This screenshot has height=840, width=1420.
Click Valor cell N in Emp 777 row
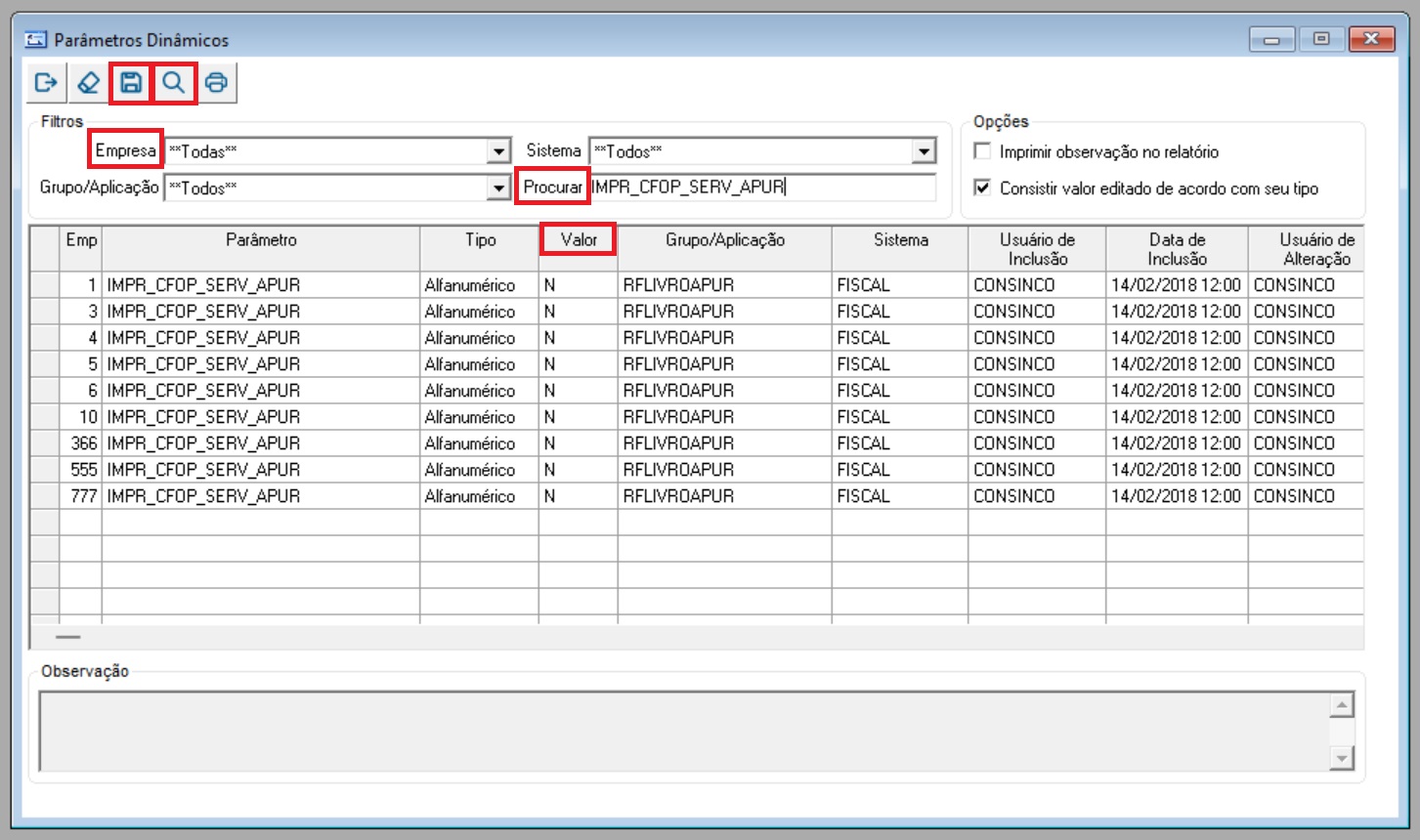click(579, 496)
